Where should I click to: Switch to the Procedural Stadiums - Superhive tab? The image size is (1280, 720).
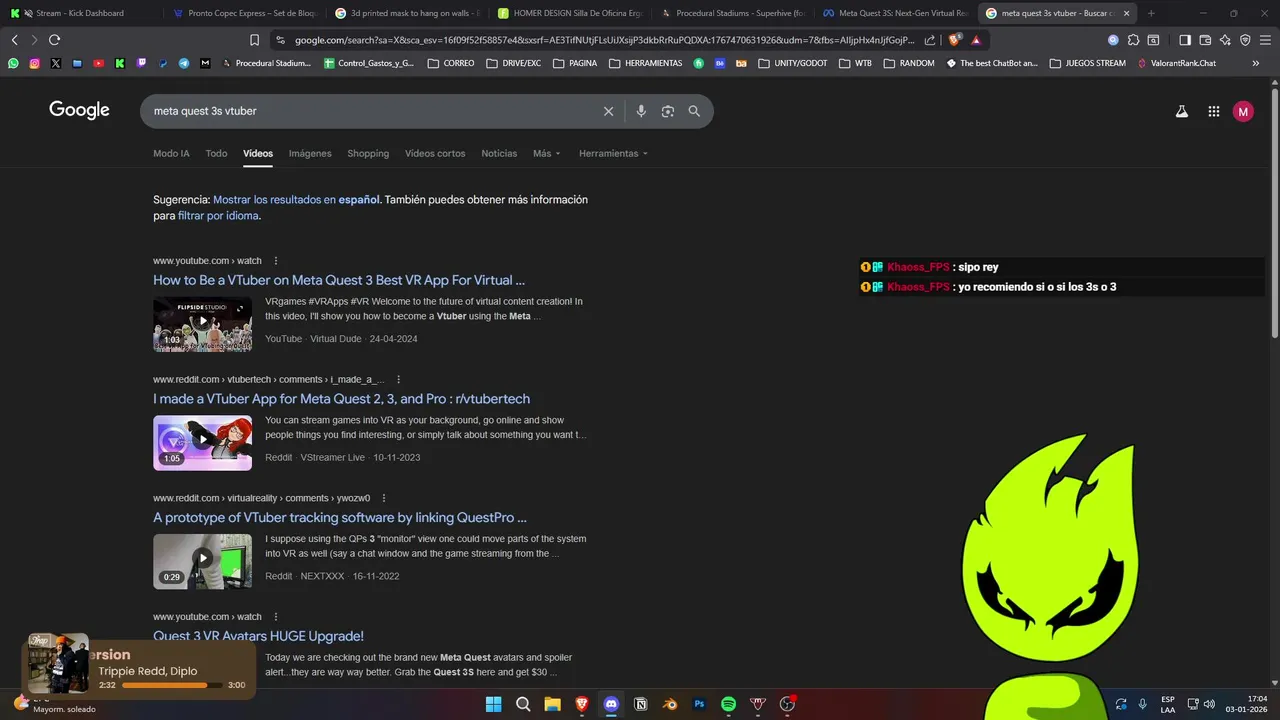(732, 13)
